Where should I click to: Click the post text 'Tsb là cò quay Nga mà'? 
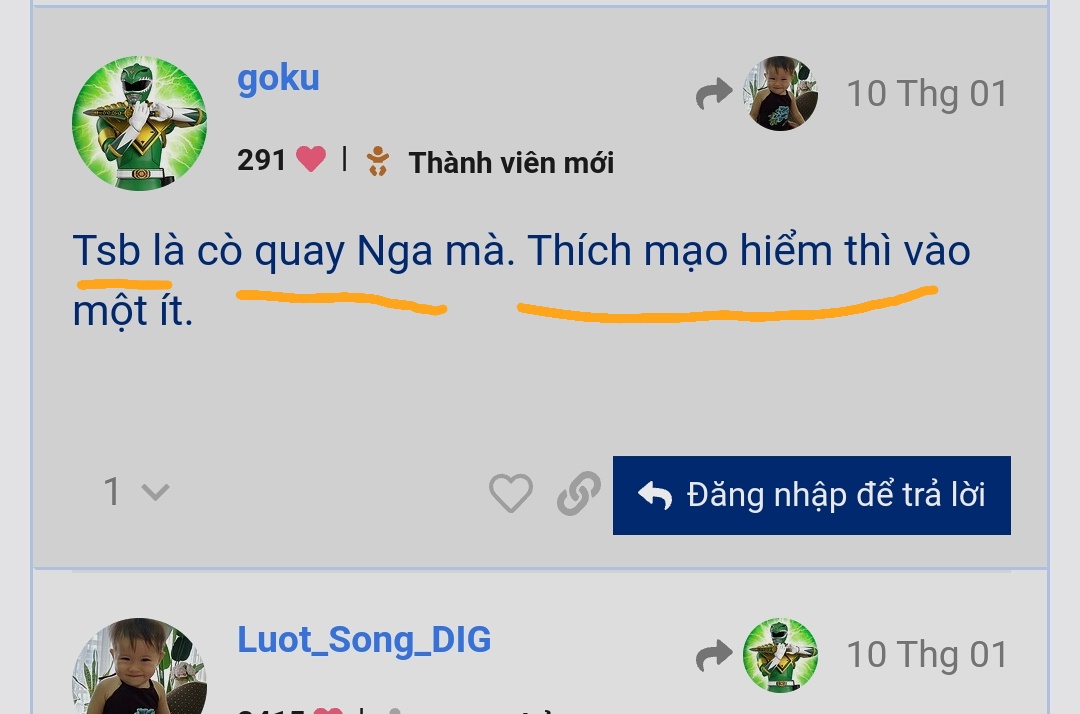tap(293, 251)
